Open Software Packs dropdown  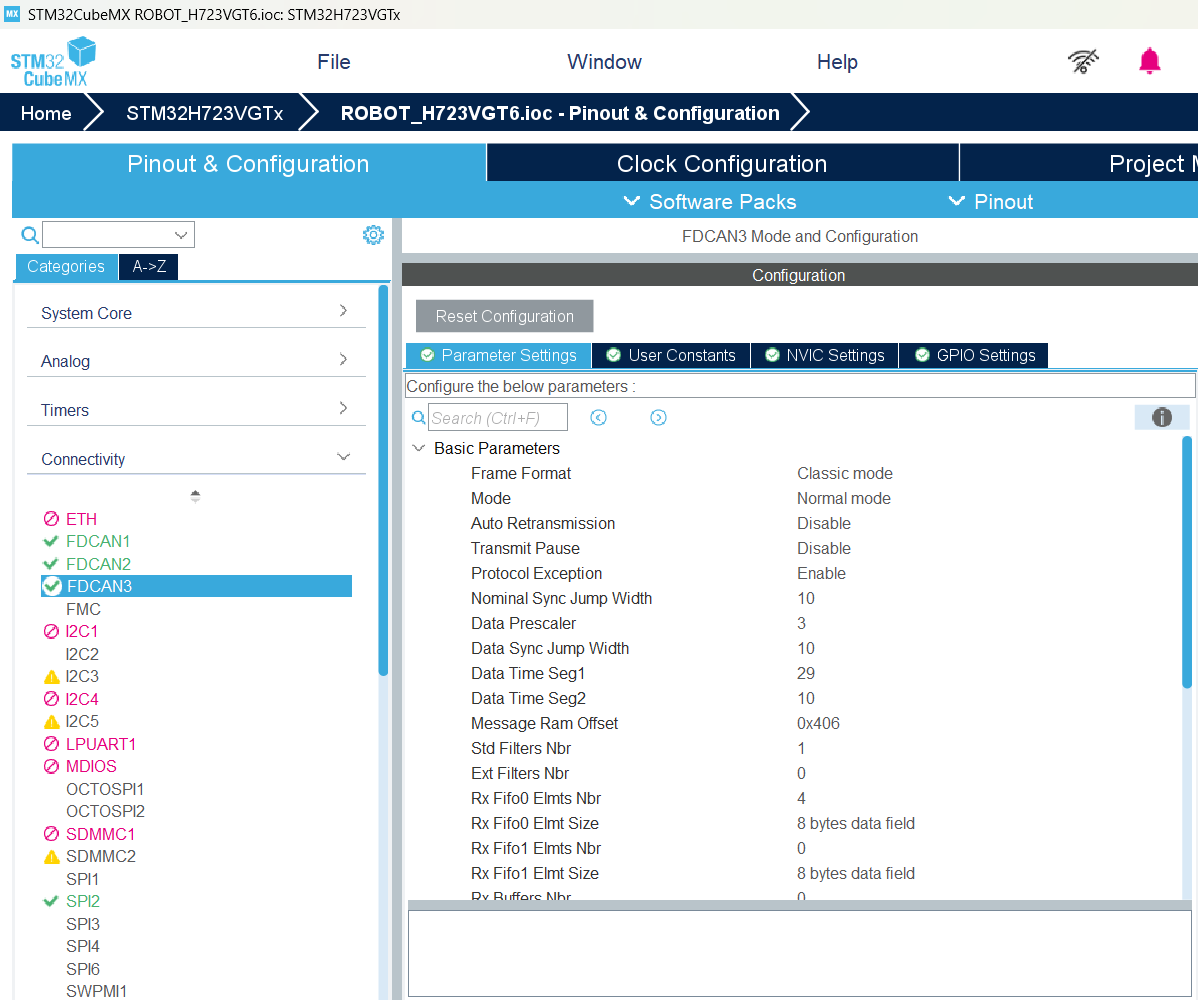pos(711,202)
